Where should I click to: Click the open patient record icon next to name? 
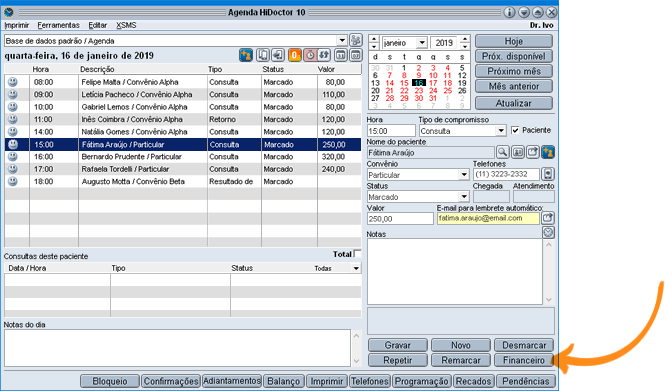[533, 152]
